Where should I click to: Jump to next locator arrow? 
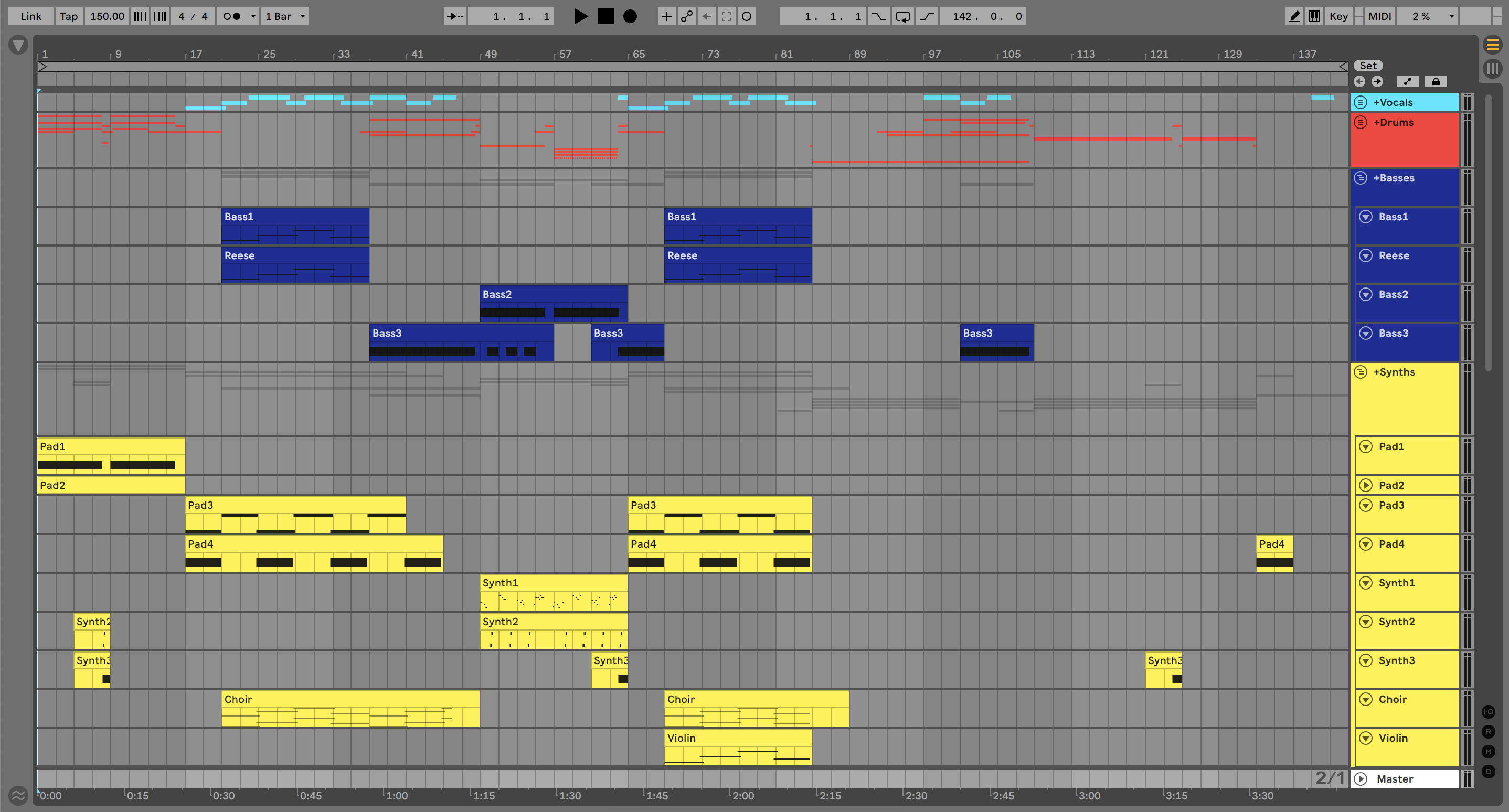click(x=1377, y=81)
